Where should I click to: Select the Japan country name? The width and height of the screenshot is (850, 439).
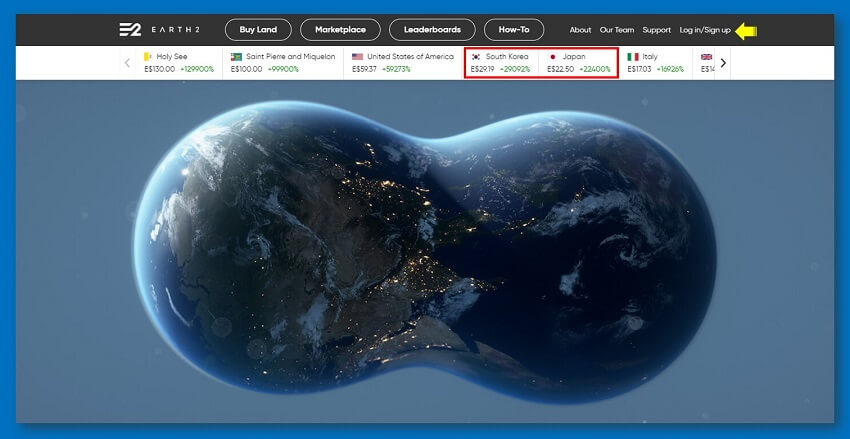[x=574, y=56]
